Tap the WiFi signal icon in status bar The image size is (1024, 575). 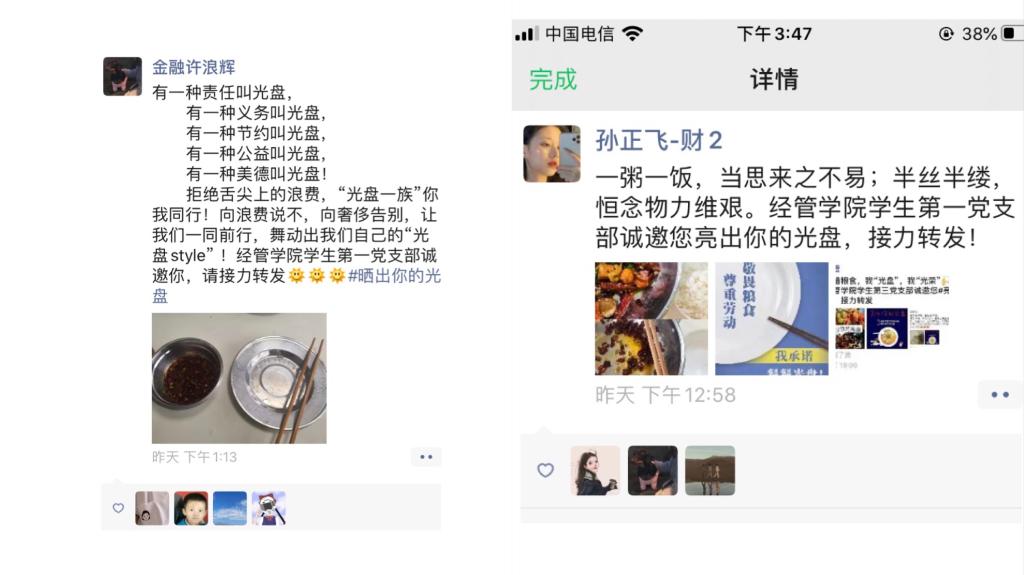click(x=632, y=33)
